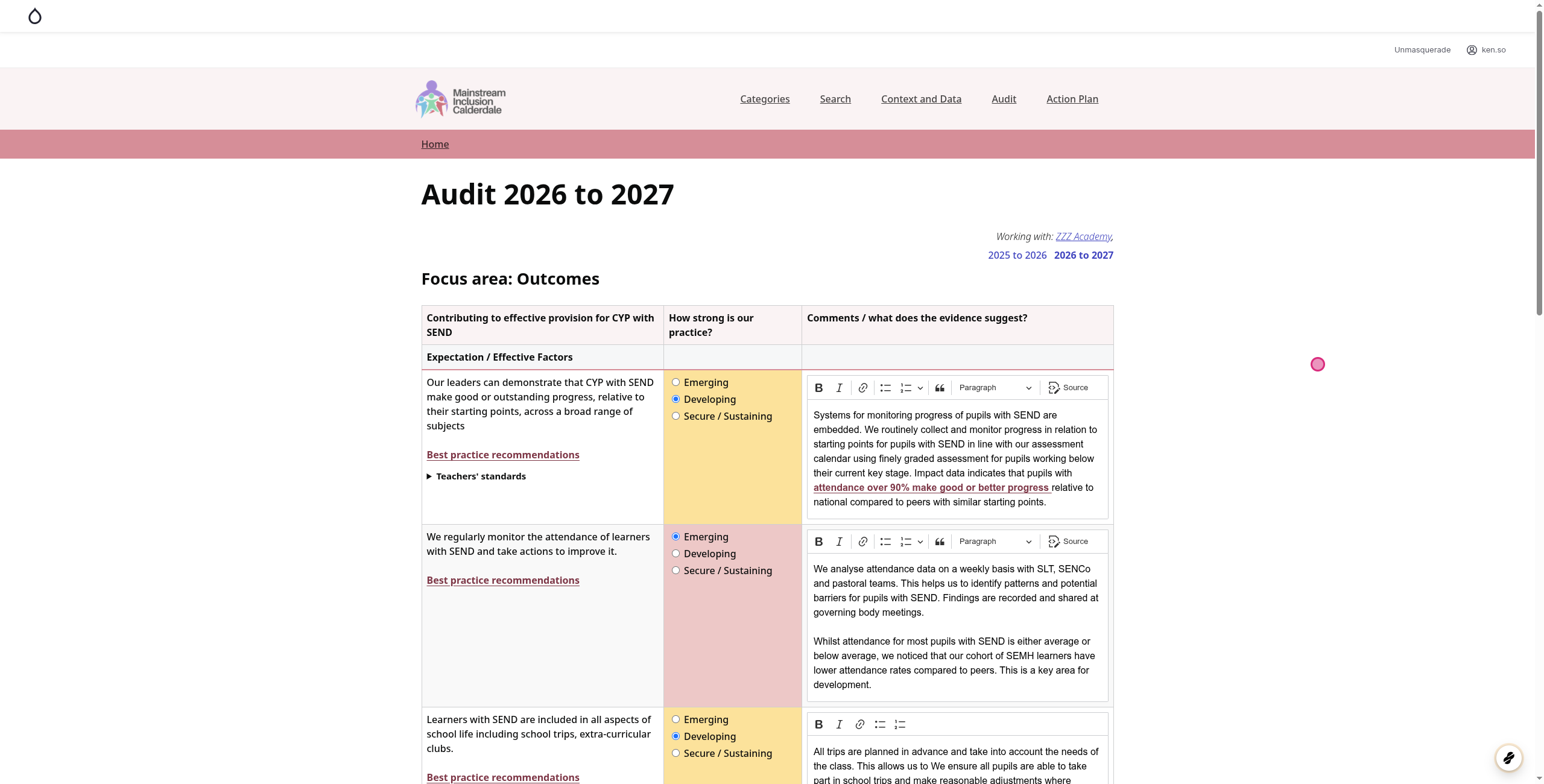Screen dimensions: 1544x784
Task: Click the ken.so user account icon
Action: pos(1472,50)
